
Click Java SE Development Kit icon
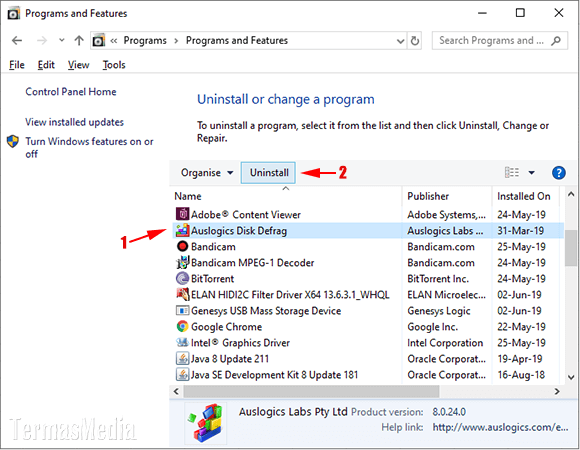pos(182,375)
